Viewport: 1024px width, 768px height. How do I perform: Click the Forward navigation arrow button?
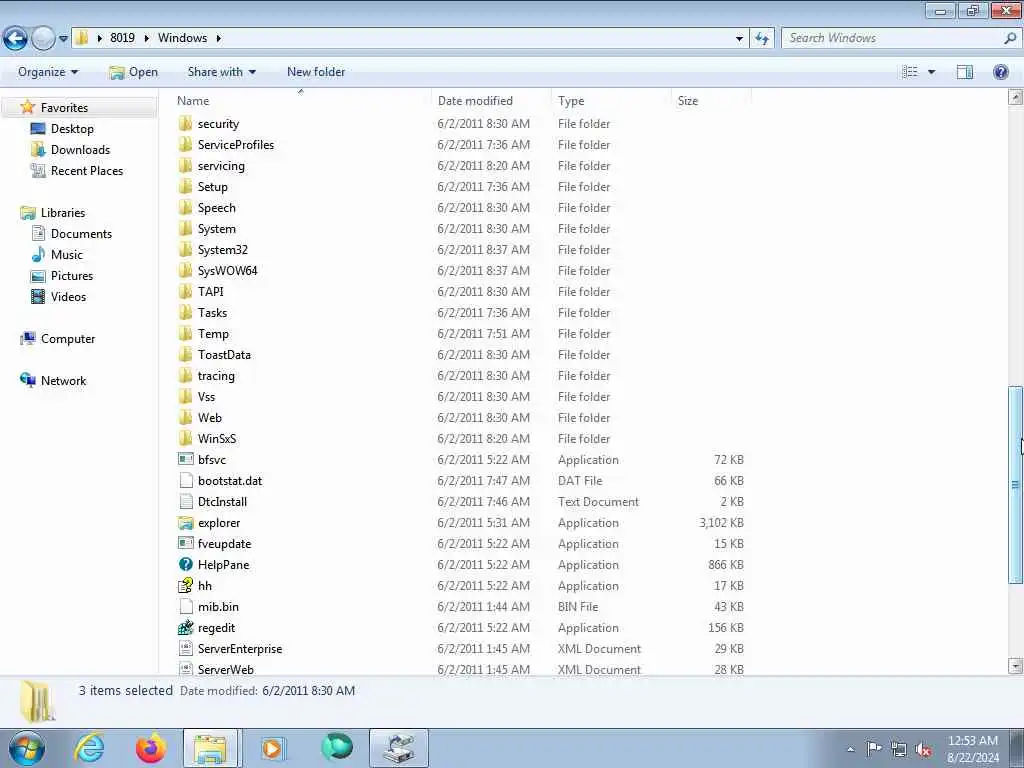(43, 39)
